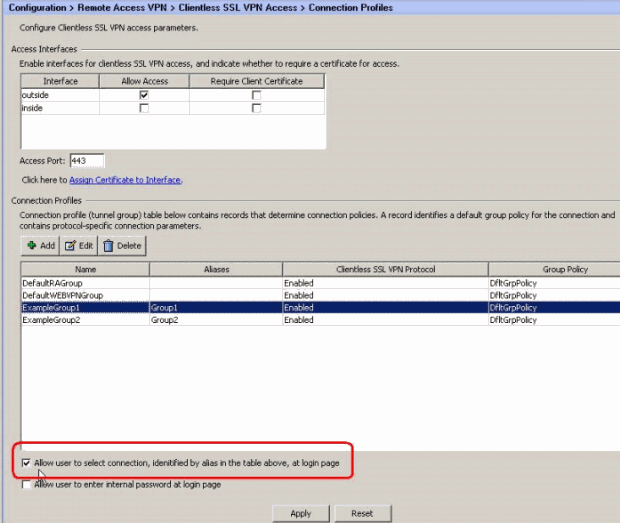This screenshot has height=523, width=620.
Task: Toggle Require Client Certificate for inside
Action: click(x=256, y=108)
